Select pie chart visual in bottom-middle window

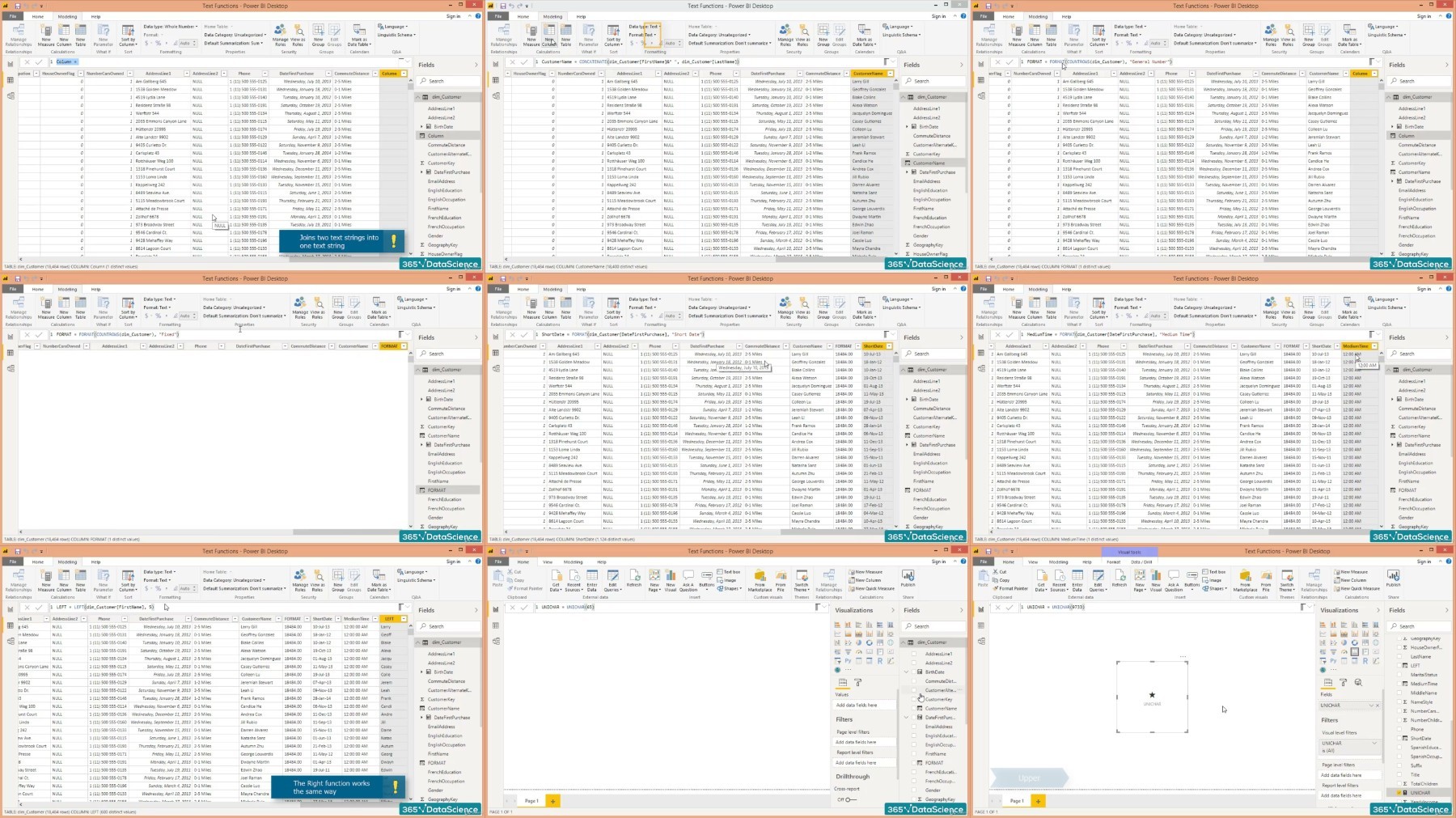tap(858, 642)
